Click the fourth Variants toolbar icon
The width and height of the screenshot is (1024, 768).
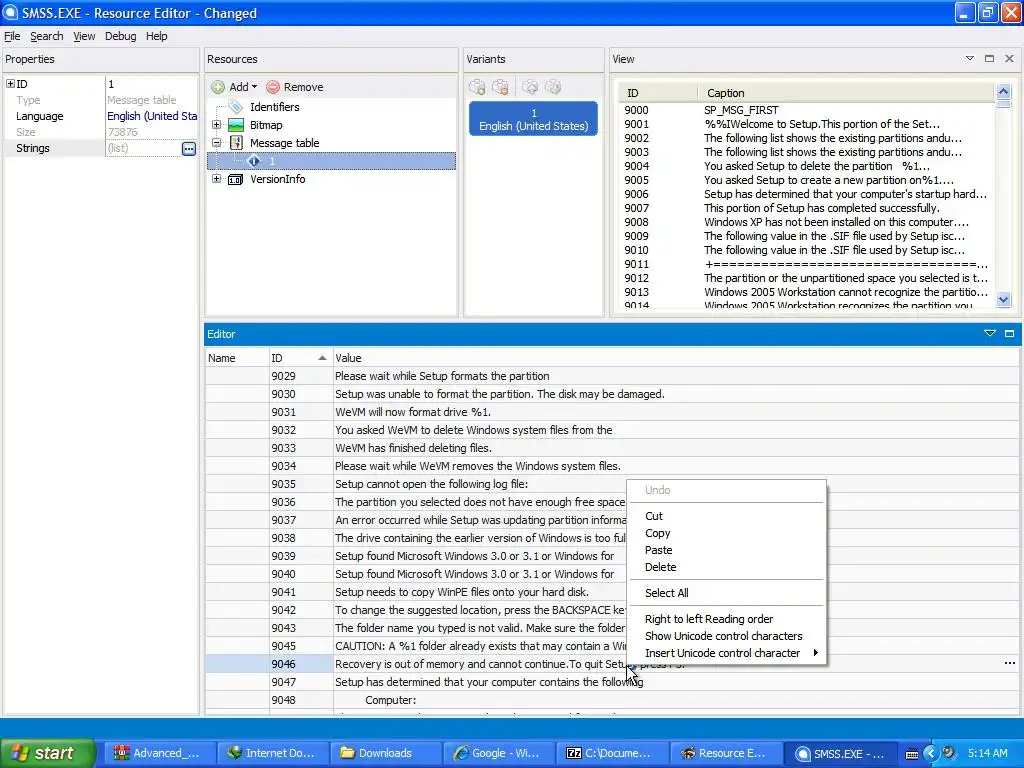[x=553, y=87]
